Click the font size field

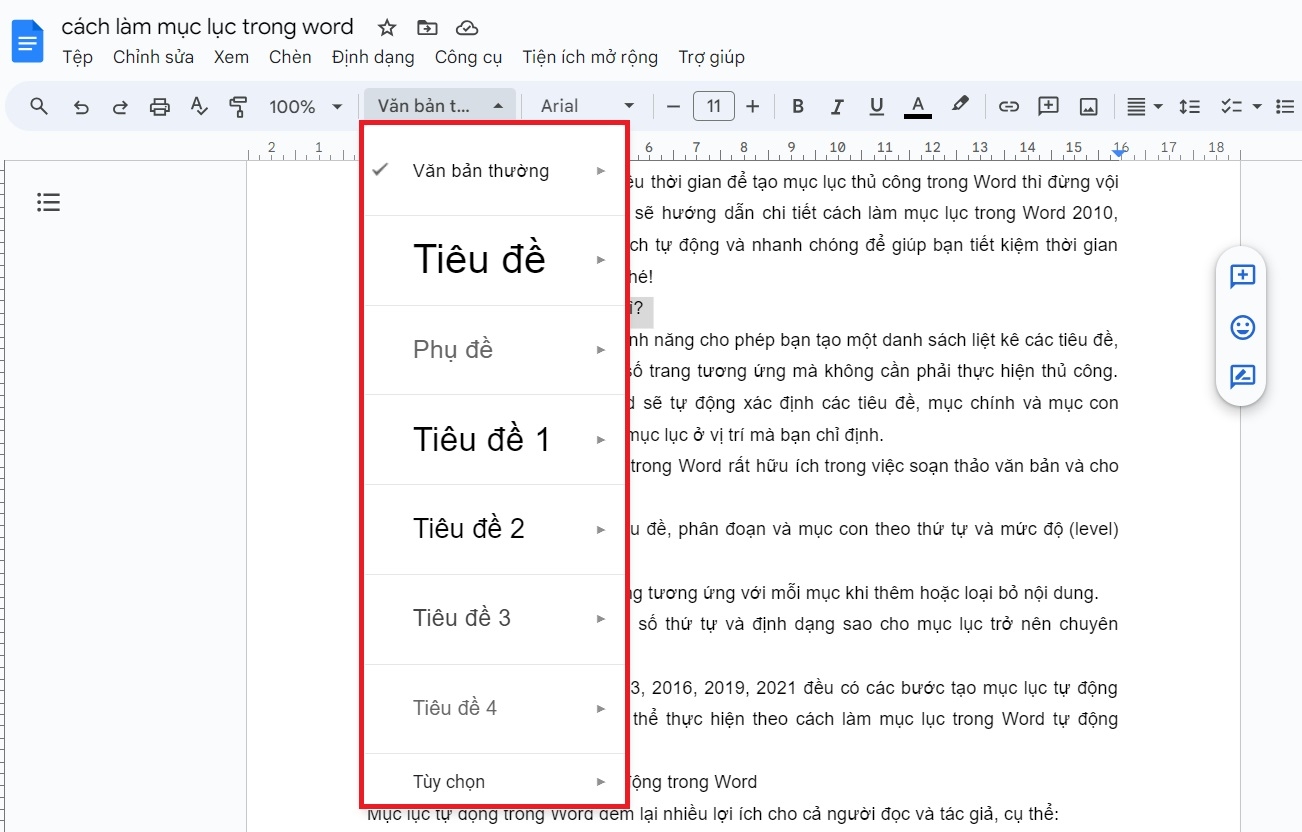[713, 106]
